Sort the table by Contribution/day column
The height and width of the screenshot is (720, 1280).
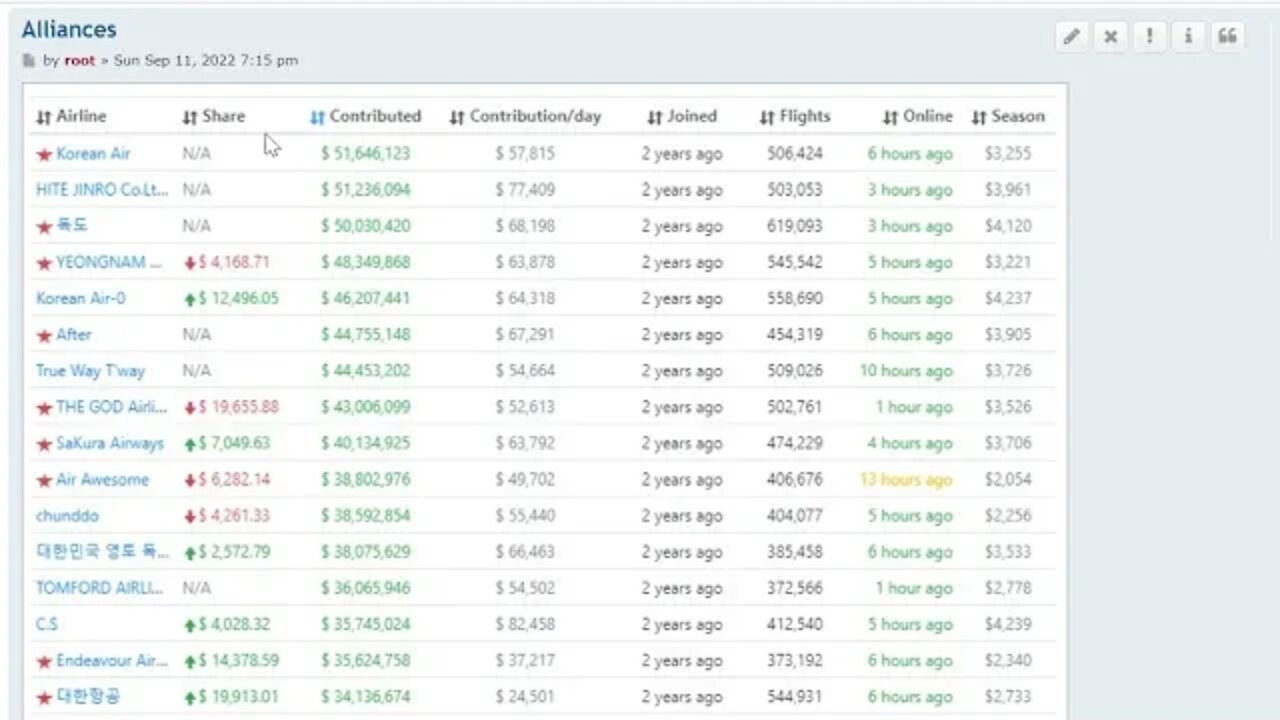(x=525, y=117)
